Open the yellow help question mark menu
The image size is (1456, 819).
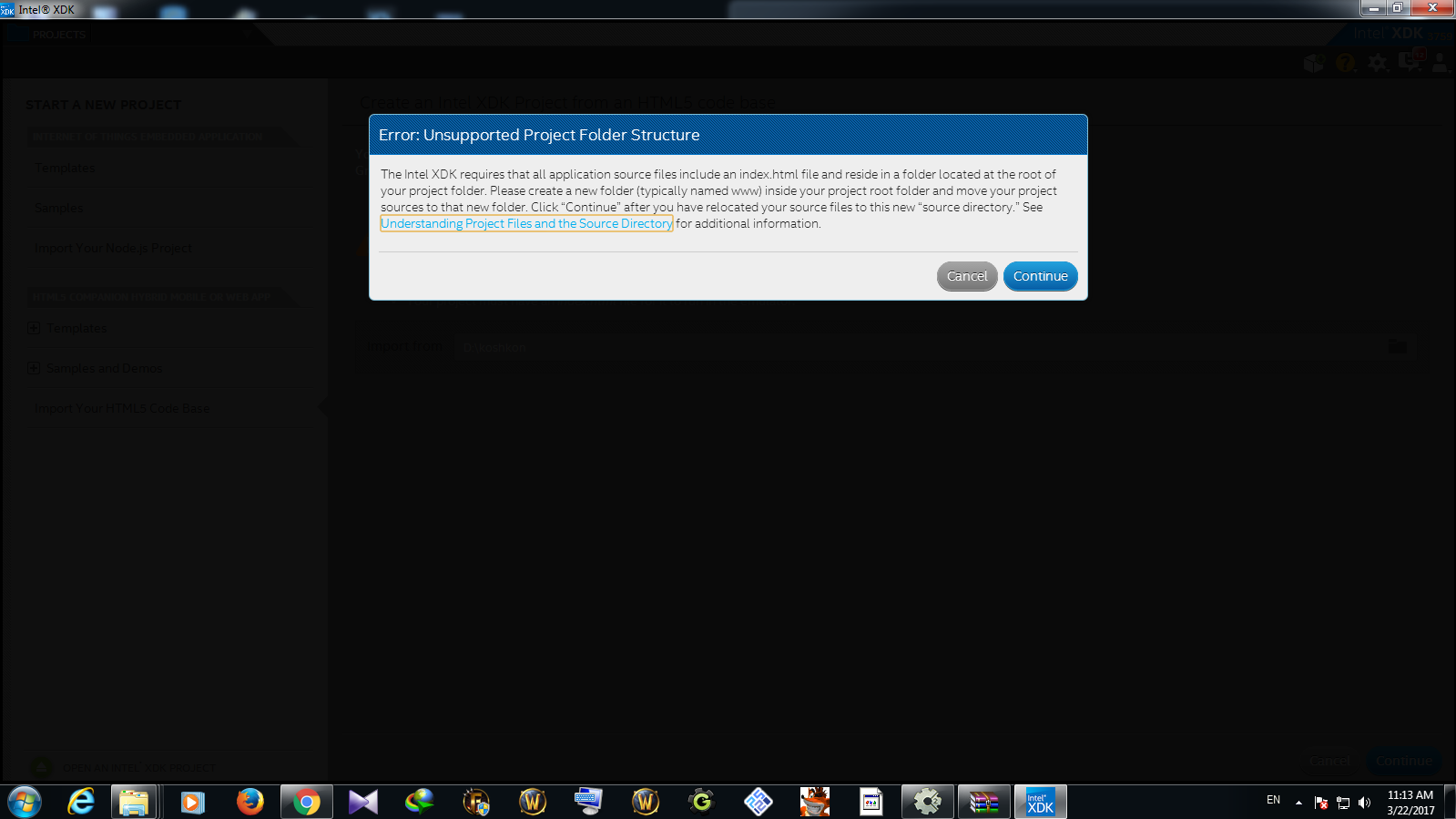click(x=1346, y=63)
